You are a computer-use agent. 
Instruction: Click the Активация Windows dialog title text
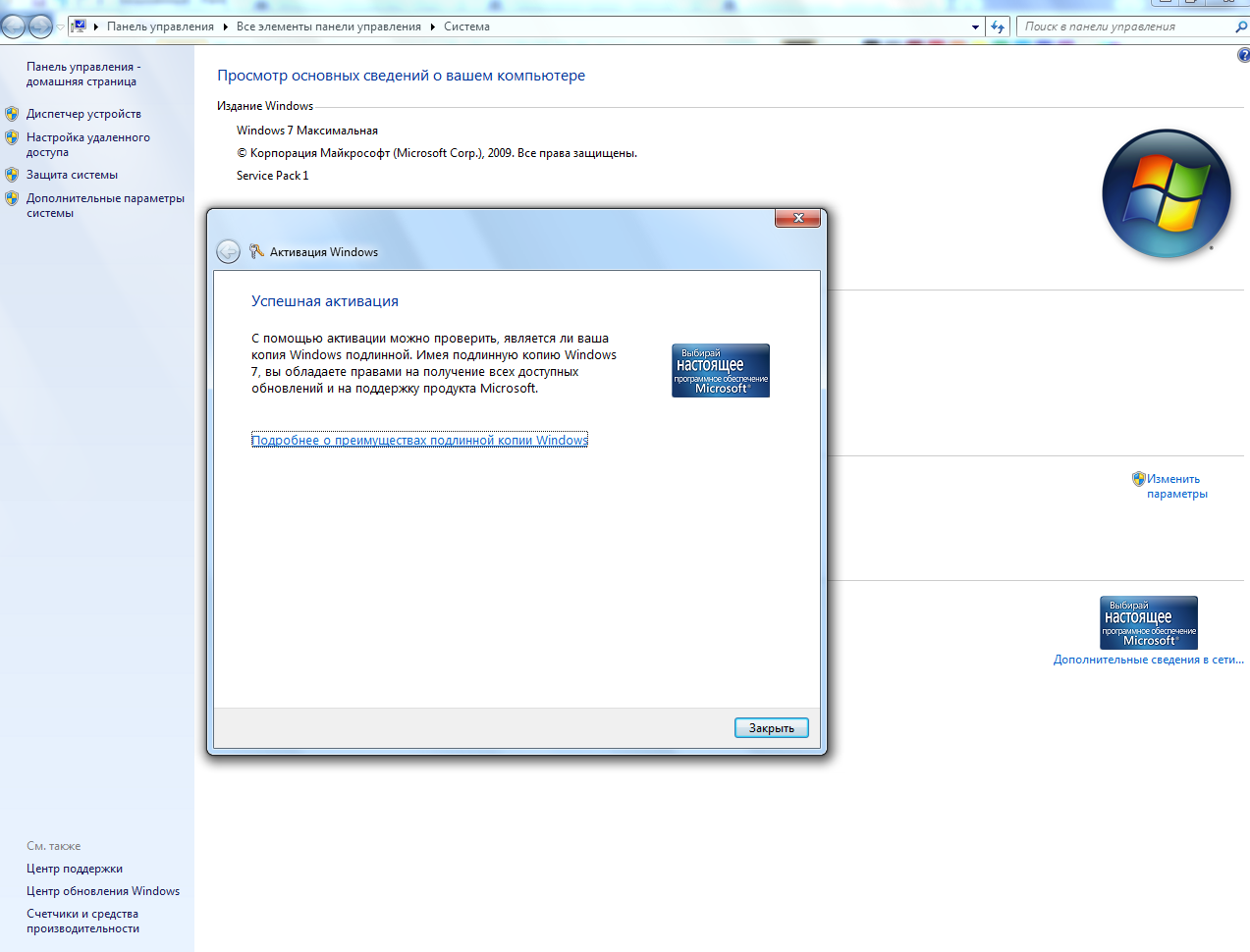[324, 252]
